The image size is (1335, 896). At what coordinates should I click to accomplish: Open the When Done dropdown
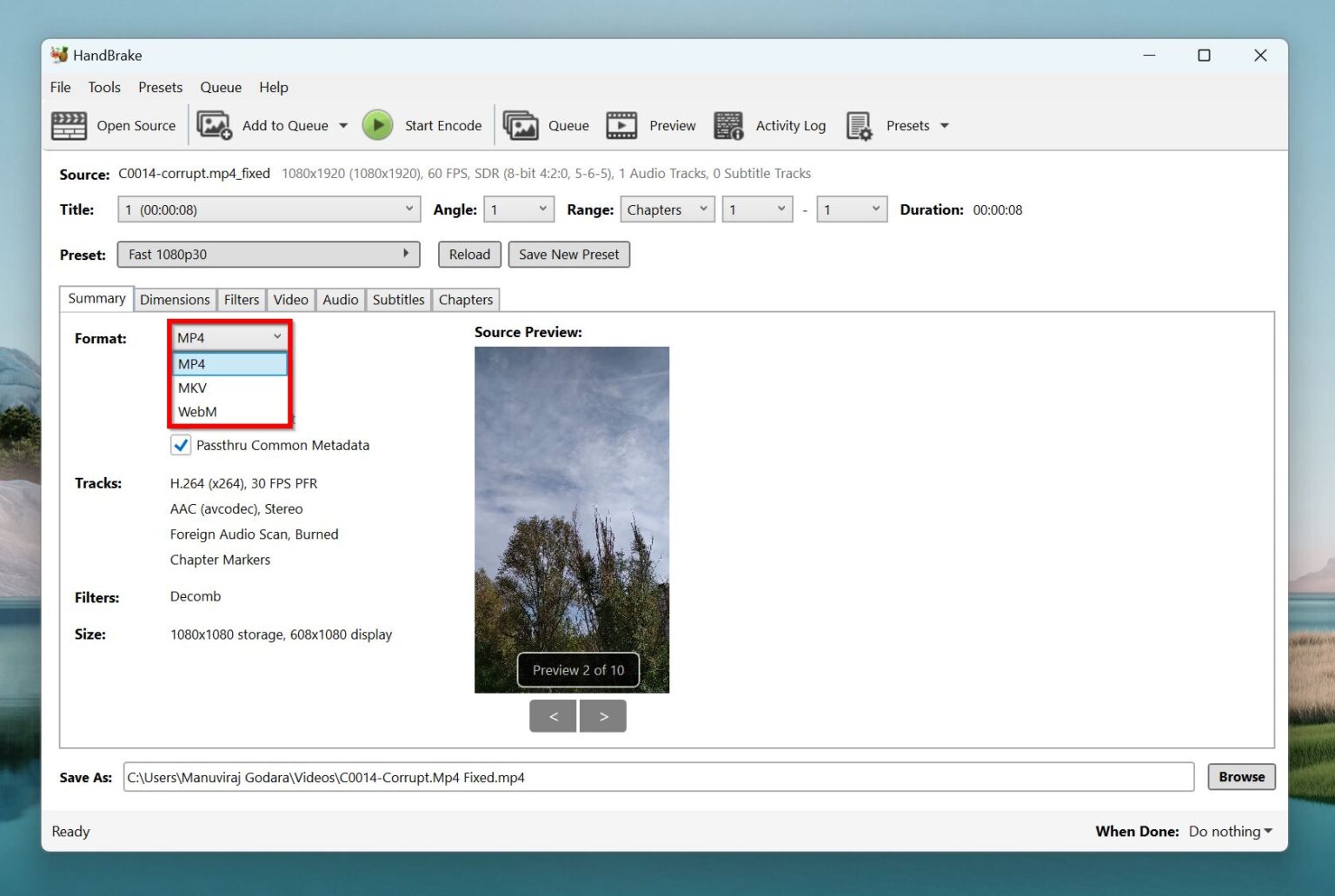1229,831
